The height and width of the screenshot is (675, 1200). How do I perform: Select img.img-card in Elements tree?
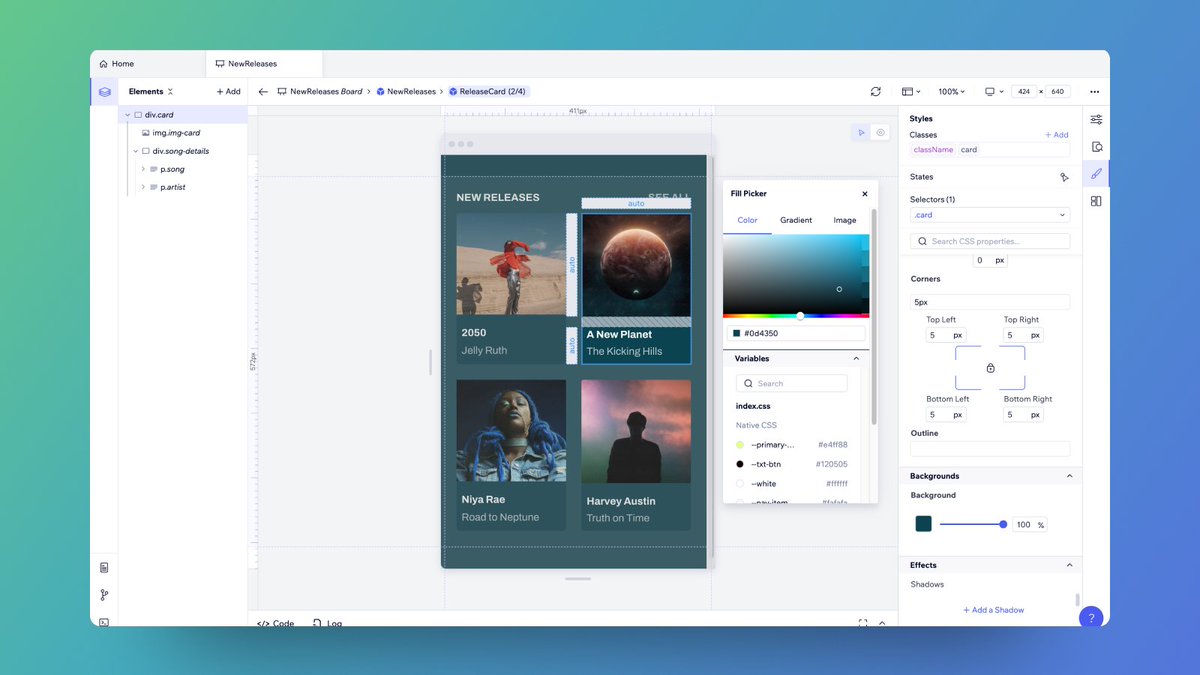[x=176, y=133]
